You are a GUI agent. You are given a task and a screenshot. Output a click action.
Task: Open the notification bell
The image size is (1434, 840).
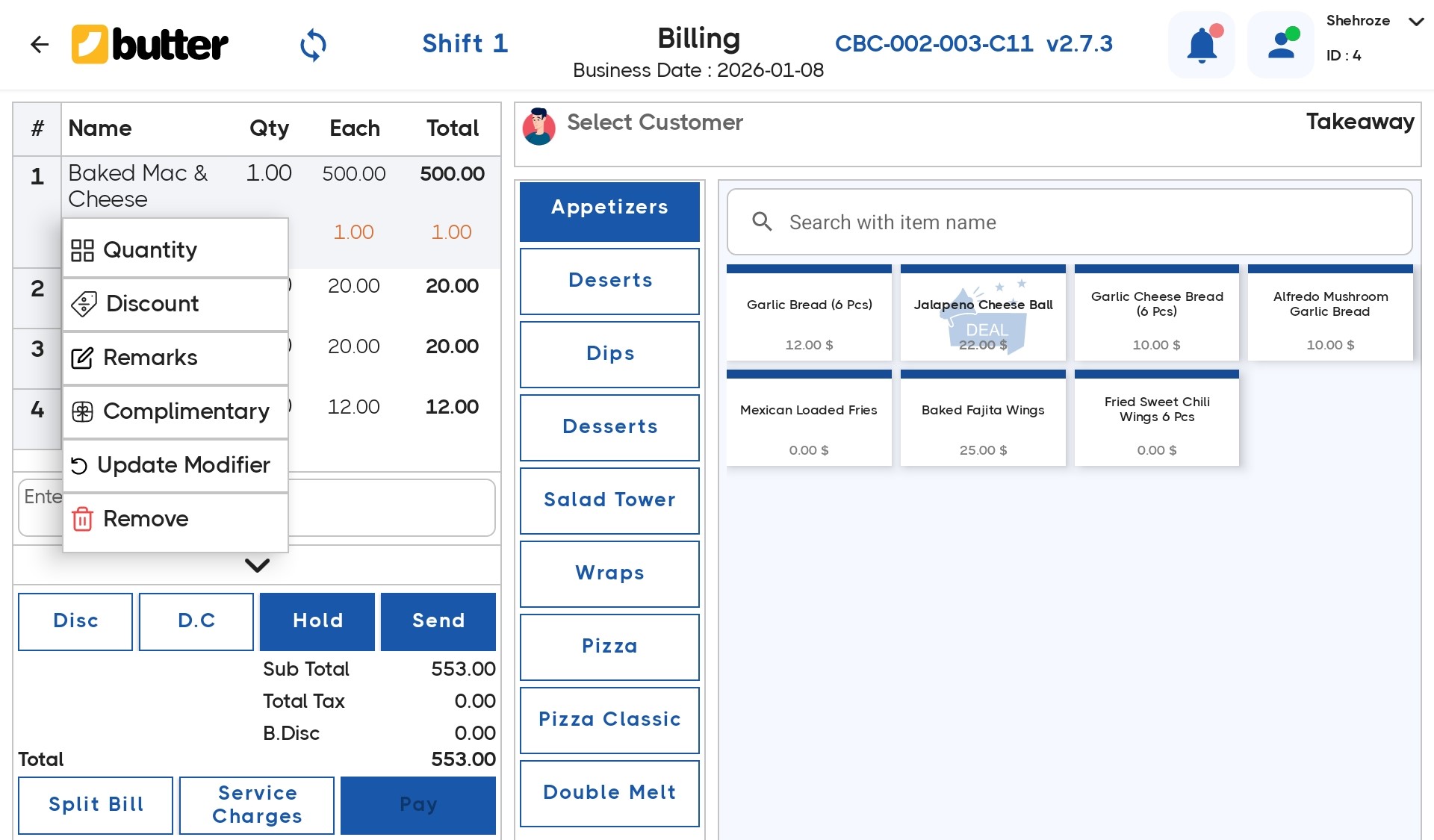click(x=1201, y=44)
